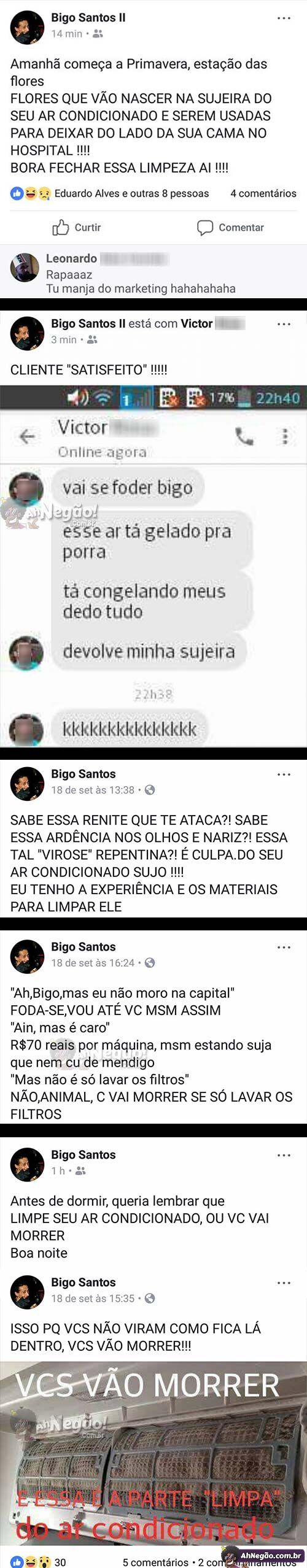Image resolution: width=307 pixels, height=1568 pixels.
Task: Tap the back arrow in Victor's chat
Action: pyautogui.click(x=27, y=436)
